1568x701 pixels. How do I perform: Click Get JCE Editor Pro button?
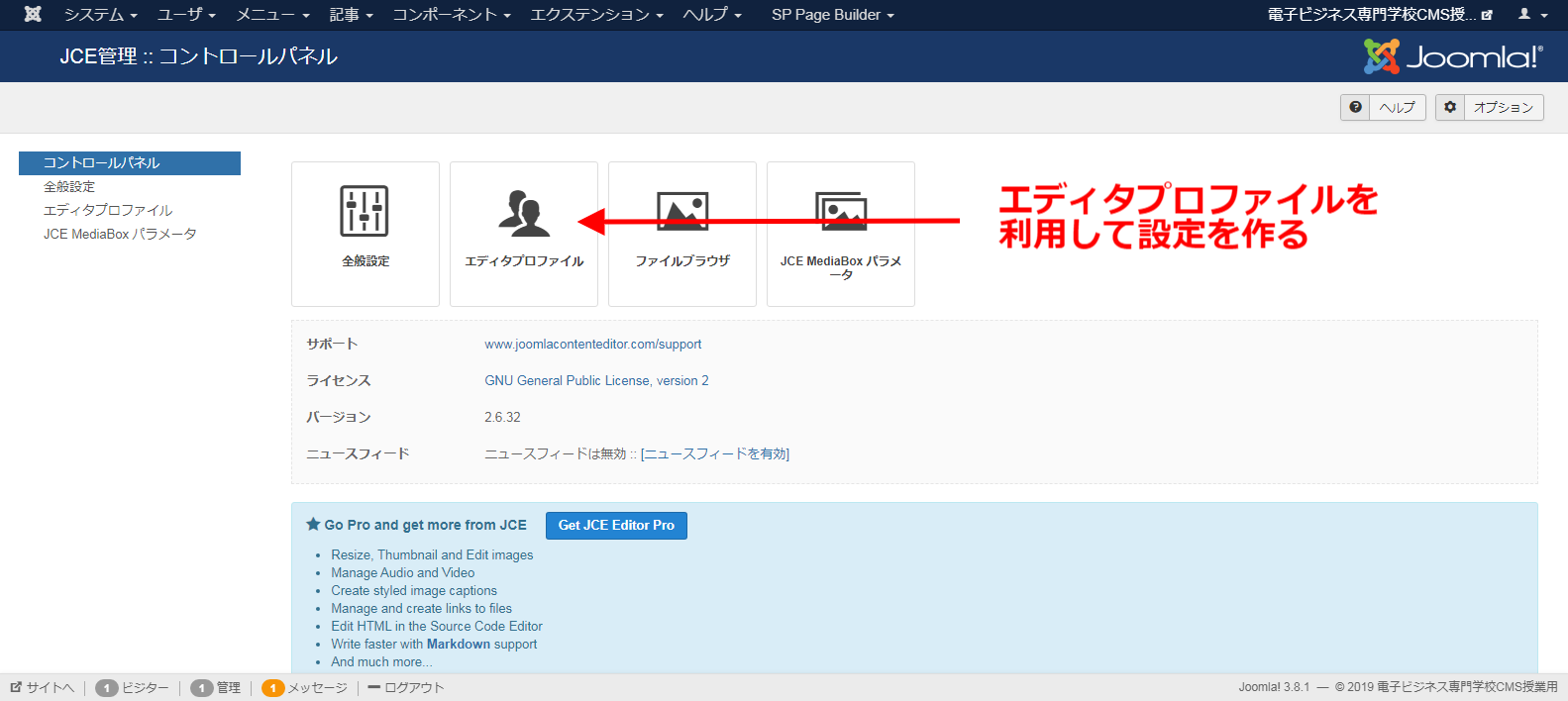pyautogui.click(x=616, y=526)
